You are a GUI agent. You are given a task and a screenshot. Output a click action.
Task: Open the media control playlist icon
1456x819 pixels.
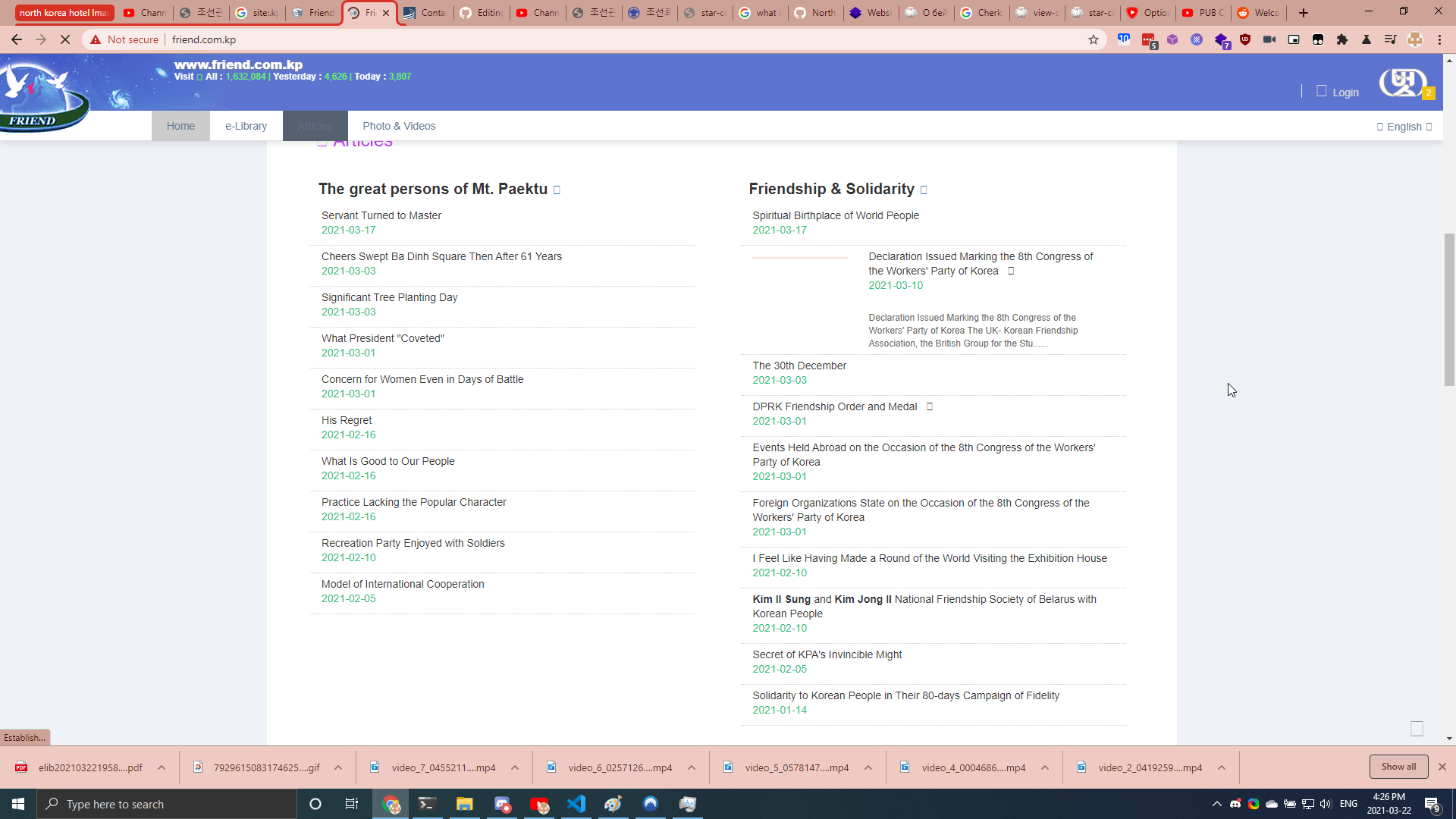(x=1390, y=39)
